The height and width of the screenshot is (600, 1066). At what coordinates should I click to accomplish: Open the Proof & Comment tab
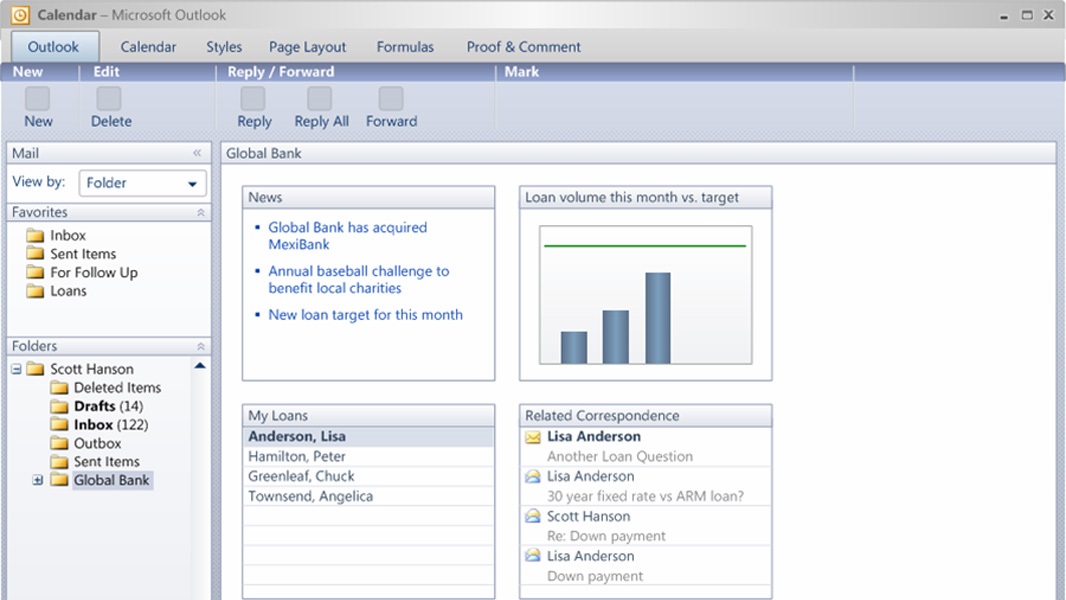click(523, 47)
